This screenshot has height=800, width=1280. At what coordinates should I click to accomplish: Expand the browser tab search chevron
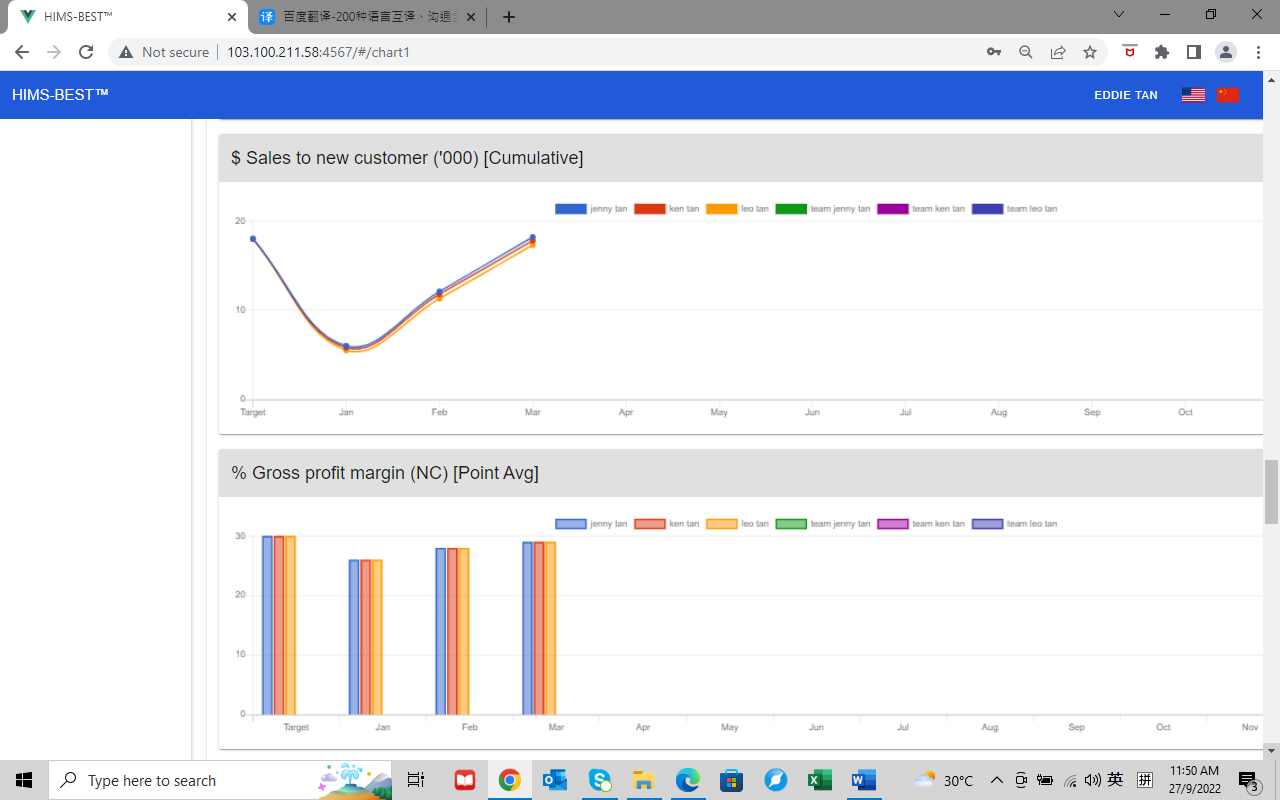(1119, 15)
